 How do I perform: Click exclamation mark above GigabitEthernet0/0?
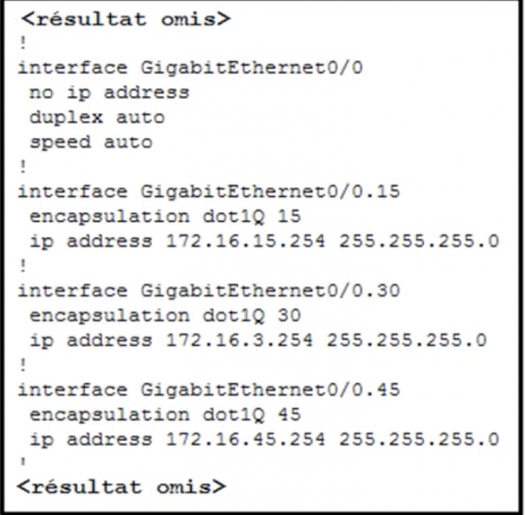click(23, 43)
